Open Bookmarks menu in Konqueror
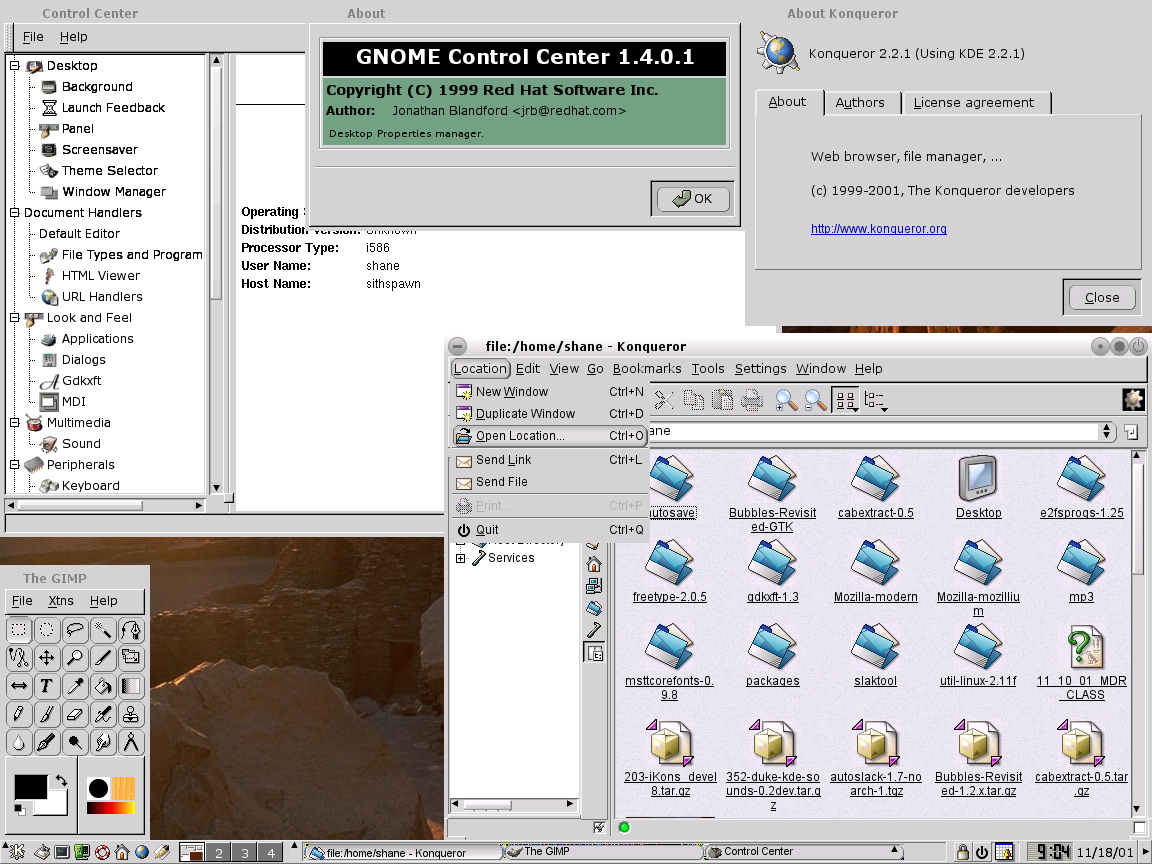The width and height of the screenshot is (1152, 864). click(647, 369)
